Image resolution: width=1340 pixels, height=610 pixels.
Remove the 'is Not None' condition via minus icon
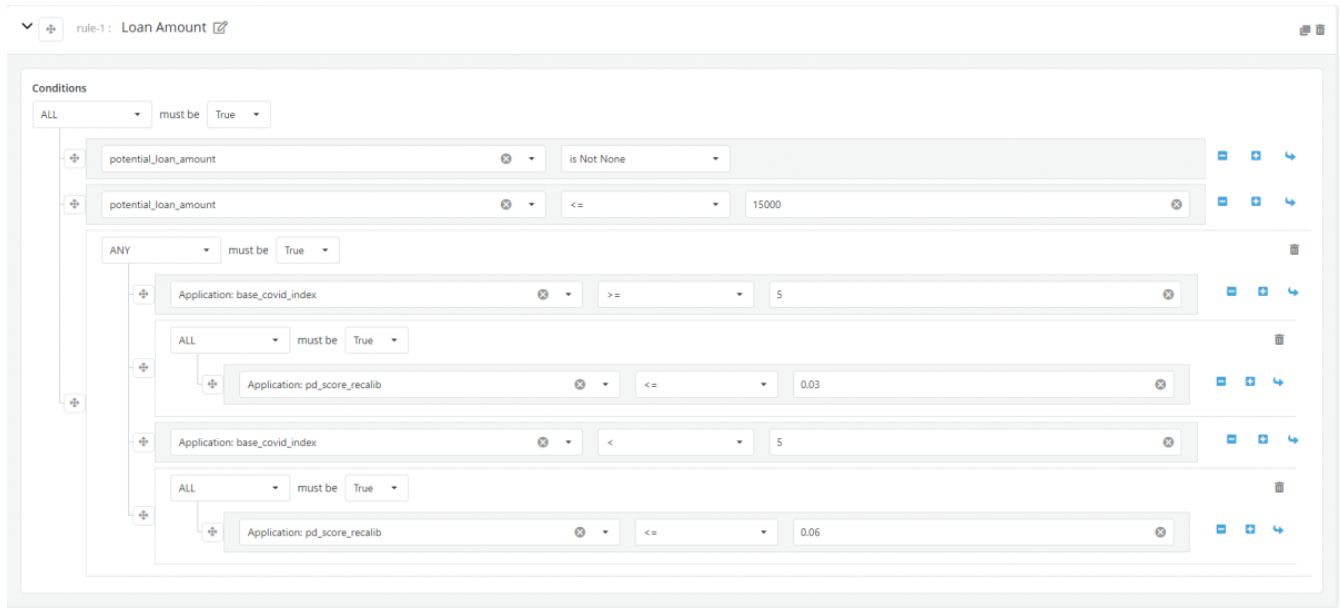tap(1222, 158)
